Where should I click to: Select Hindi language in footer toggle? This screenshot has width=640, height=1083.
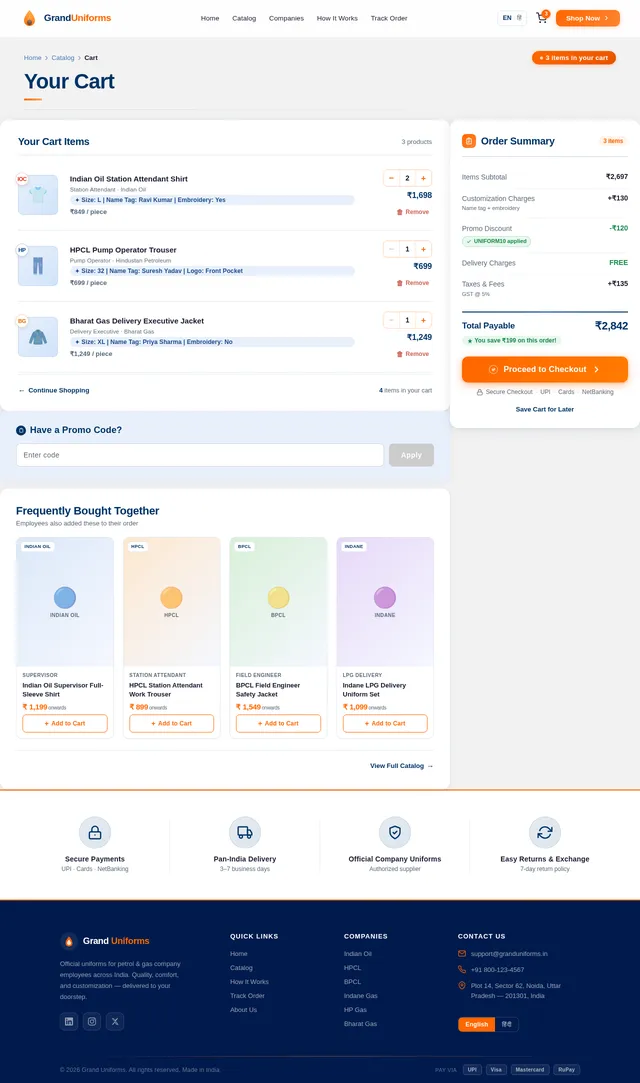click(506, 1024)
